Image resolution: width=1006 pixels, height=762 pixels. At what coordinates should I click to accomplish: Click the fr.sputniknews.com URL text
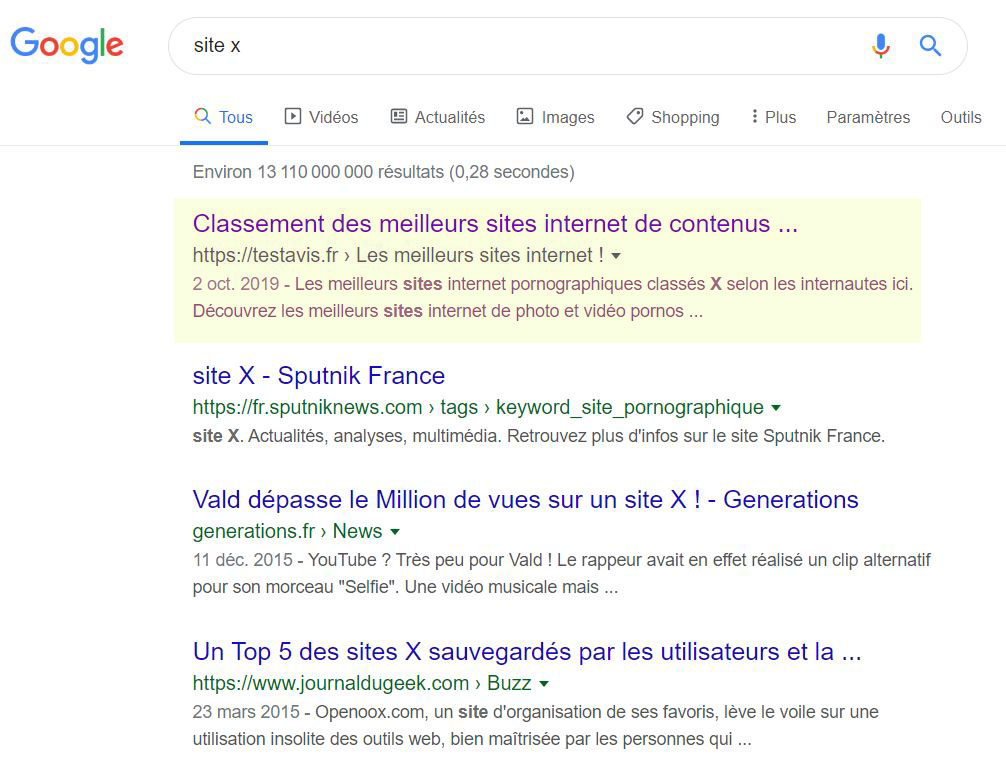click(307, 407)
